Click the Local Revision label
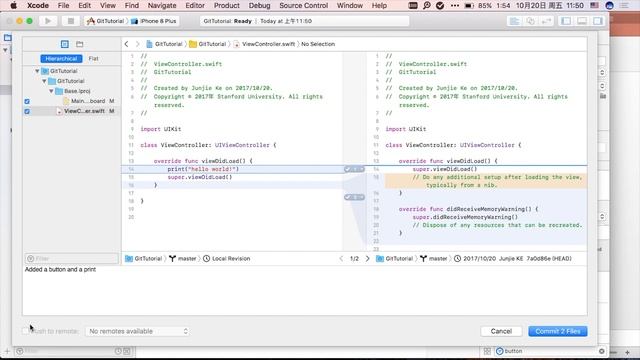 [x=231, y=258]
